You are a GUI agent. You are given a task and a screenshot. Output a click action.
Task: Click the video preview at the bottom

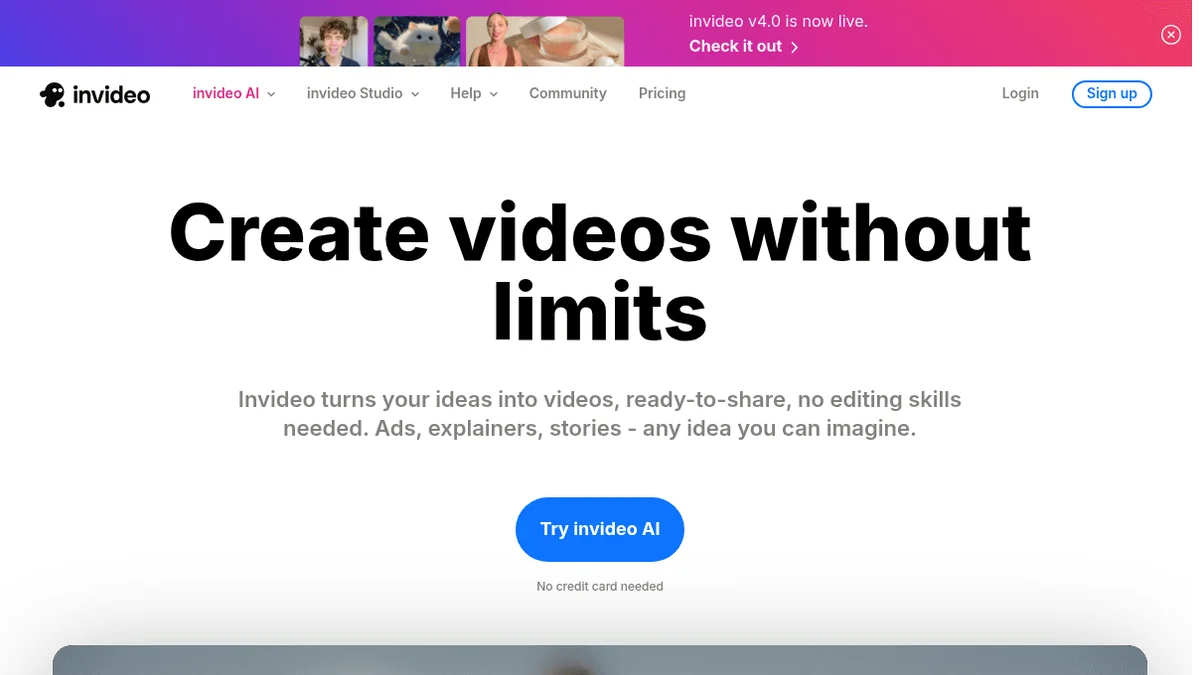(600, 663)
